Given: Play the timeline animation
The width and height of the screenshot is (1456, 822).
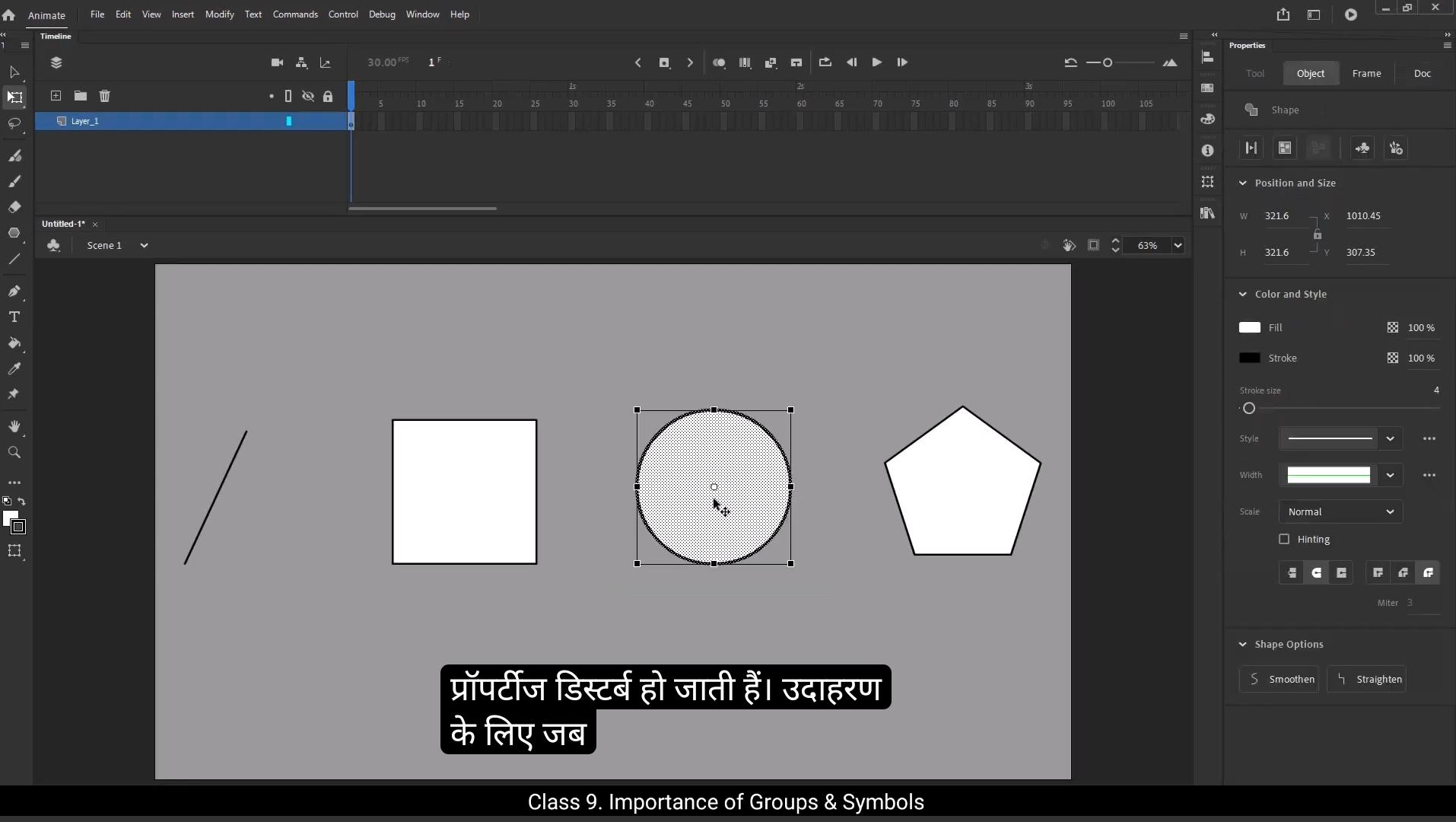Looking at the screenshot, I should pos(876,62).
